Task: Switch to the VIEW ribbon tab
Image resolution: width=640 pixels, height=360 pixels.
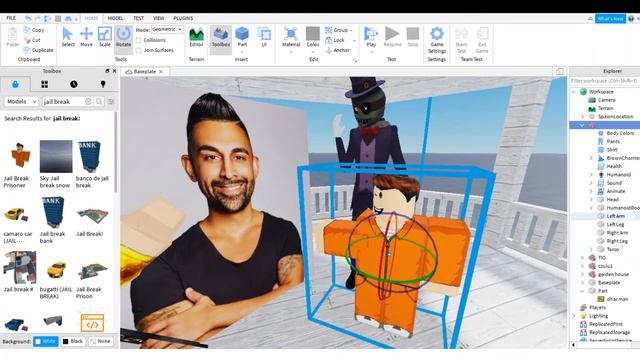Action: [x=158, y=18]
